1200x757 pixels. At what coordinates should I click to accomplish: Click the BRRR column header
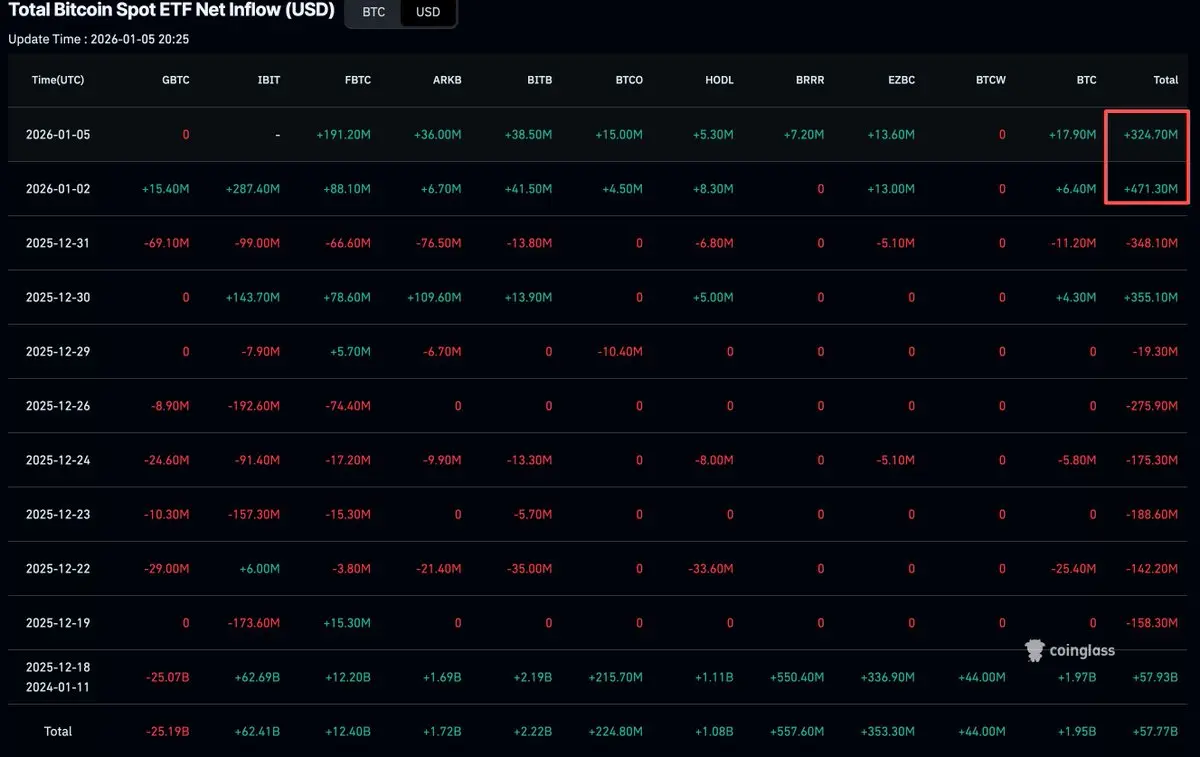809,80
